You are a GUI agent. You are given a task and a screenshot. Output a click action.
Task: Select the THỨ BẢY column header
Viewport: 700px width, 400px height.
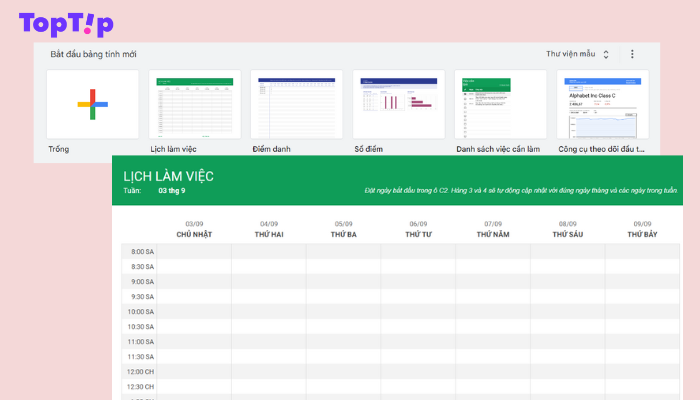[x=642, y=234]
